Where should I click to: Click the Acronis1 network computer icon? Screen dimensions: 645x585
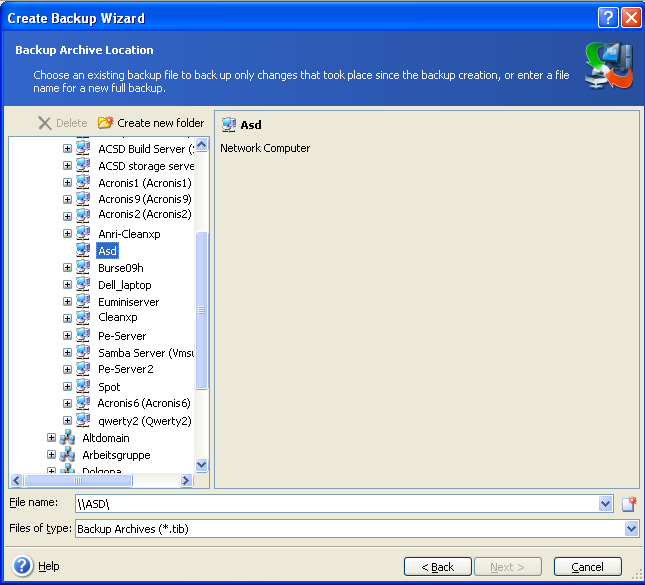(83, 182)
